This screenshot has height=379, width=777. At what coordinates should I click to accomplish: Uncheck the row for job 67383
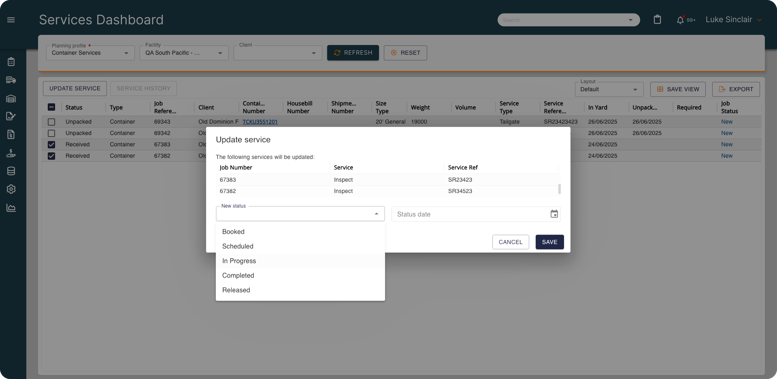coord(52,145)
